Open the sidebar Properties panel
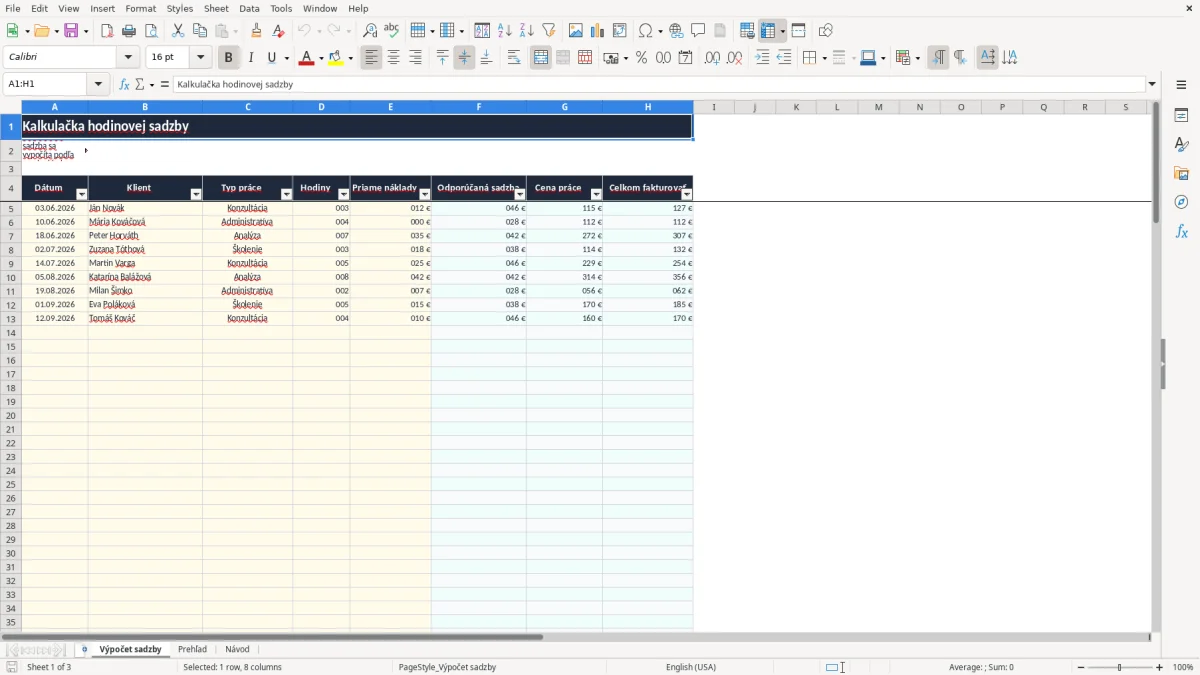Image resolution: width=1200 pixels, height=675 pixels. tap(1181, 116)
